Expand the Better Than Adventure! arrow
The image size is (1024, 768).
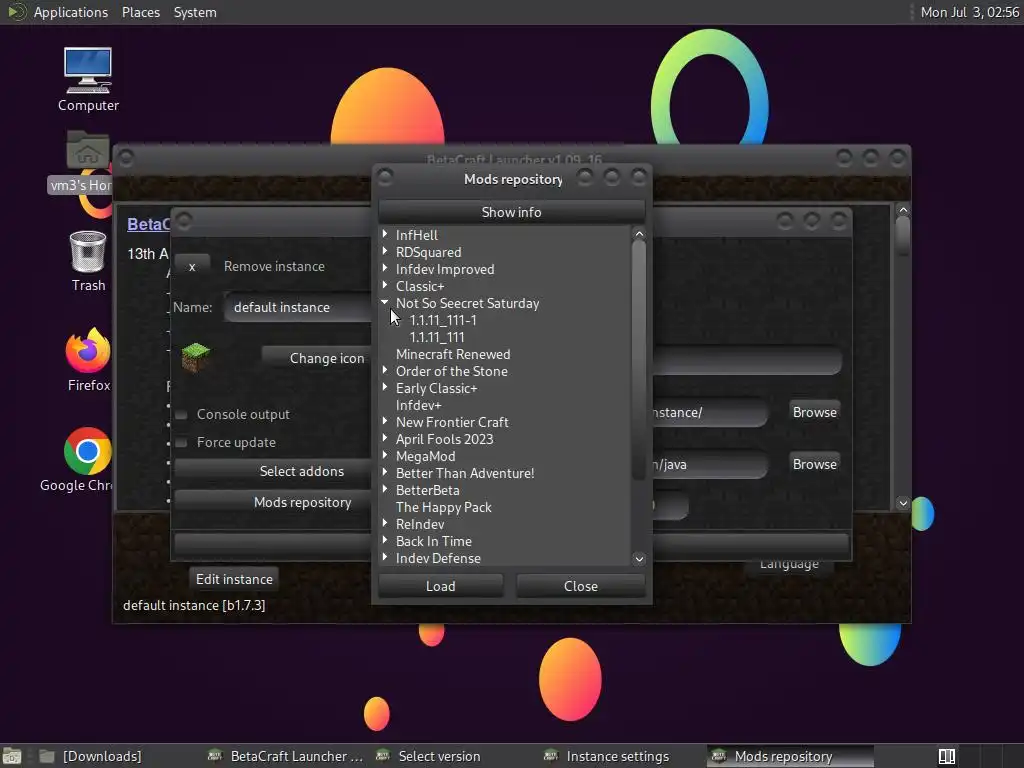[x=385, y=472]
